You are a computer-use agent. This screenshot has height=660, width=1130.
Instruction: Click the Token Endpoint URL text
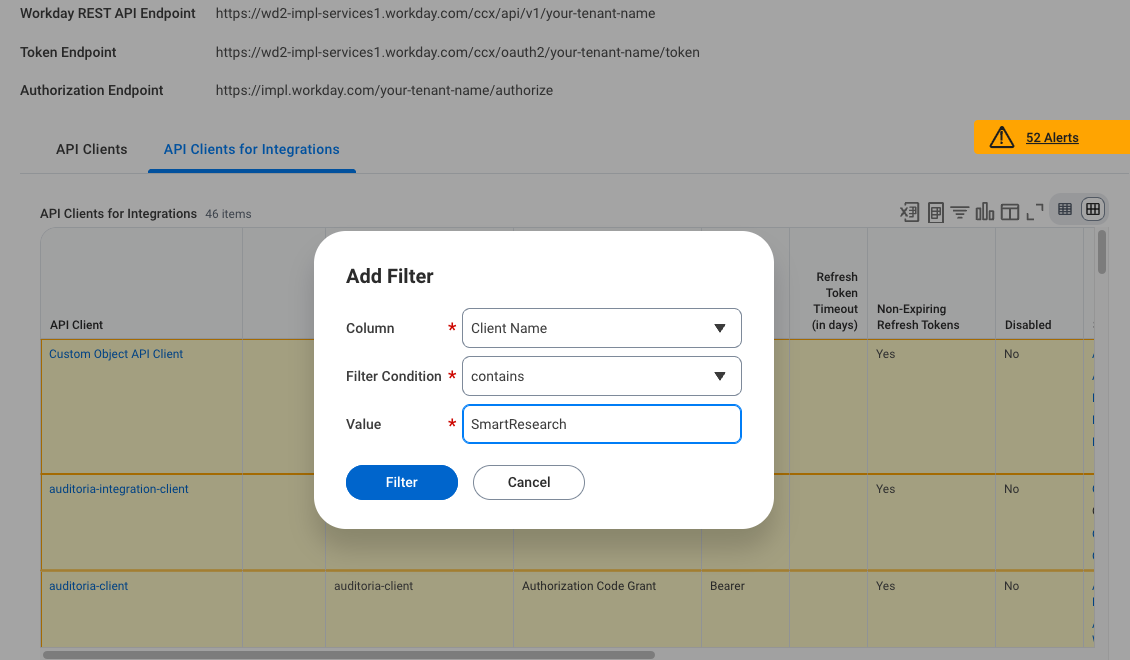click(458, 52)
